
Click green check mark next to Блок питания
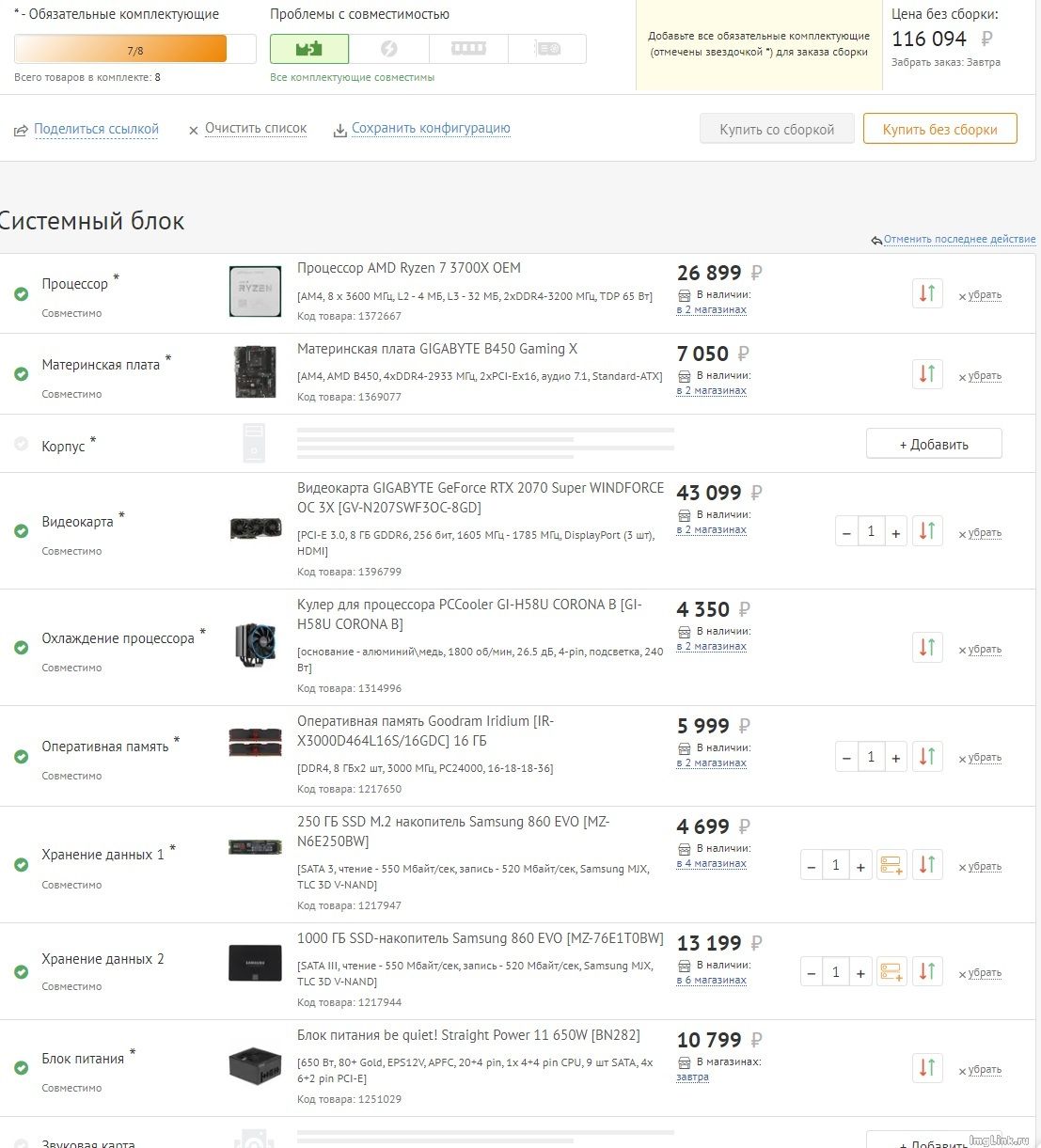(22, 1068)
